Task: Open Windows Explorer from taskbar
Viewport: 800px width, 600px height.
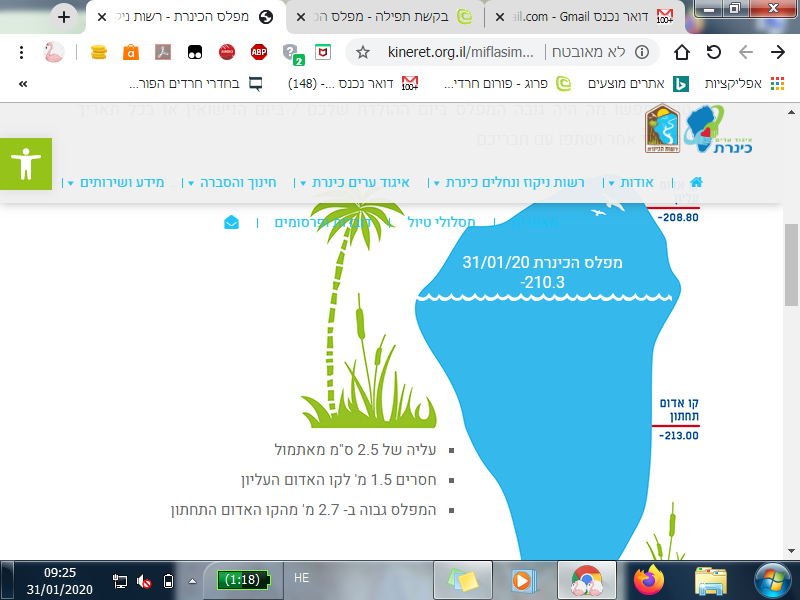Action: tap(710, 580)
